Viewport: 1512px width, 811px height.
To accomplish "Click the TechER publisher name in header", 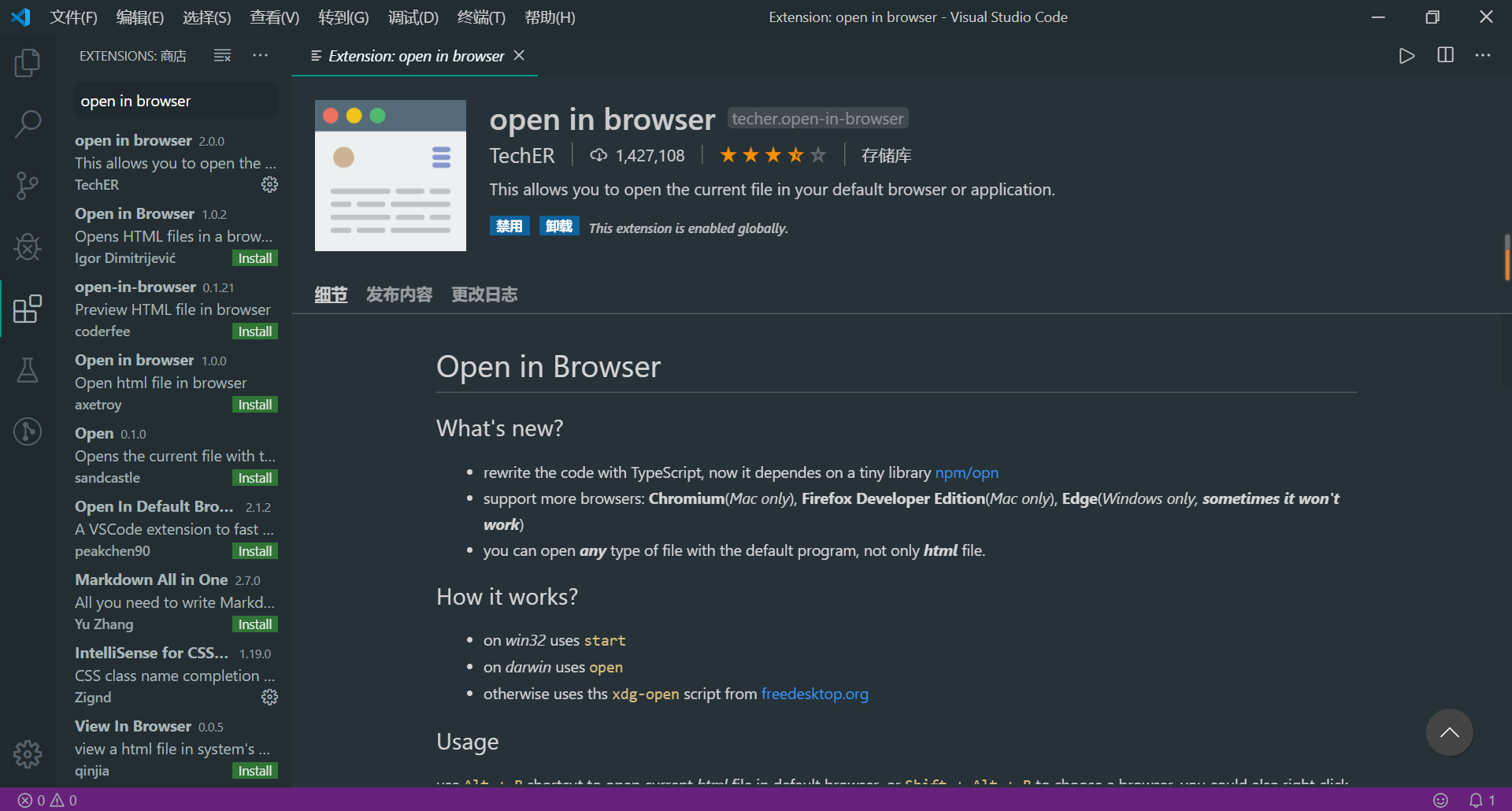I will point(522,156).
